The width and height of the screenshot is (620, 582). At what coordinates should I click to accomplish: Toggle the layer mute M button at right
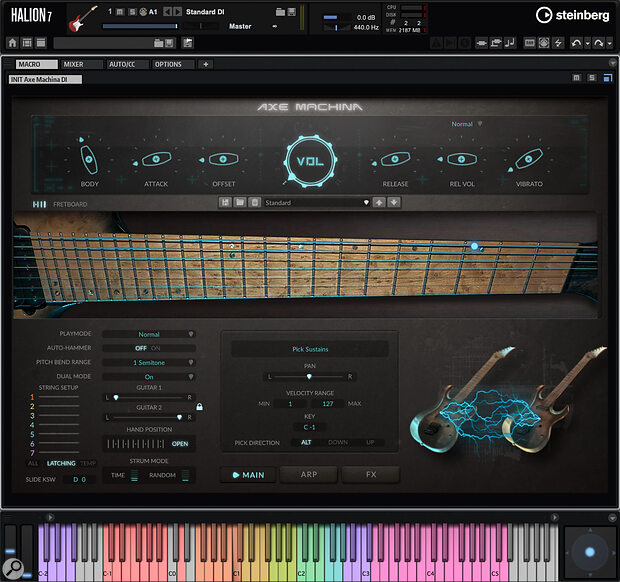point(577,77)
